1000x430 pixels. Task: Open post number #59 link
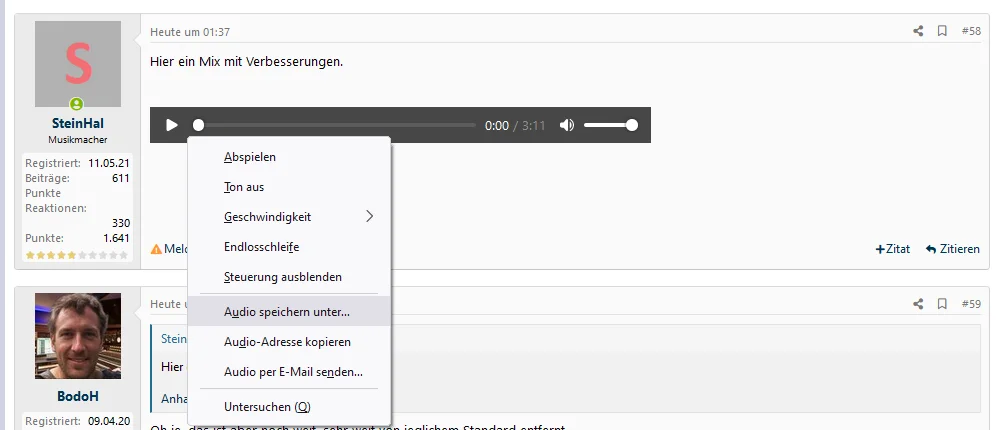click(971, 304)
